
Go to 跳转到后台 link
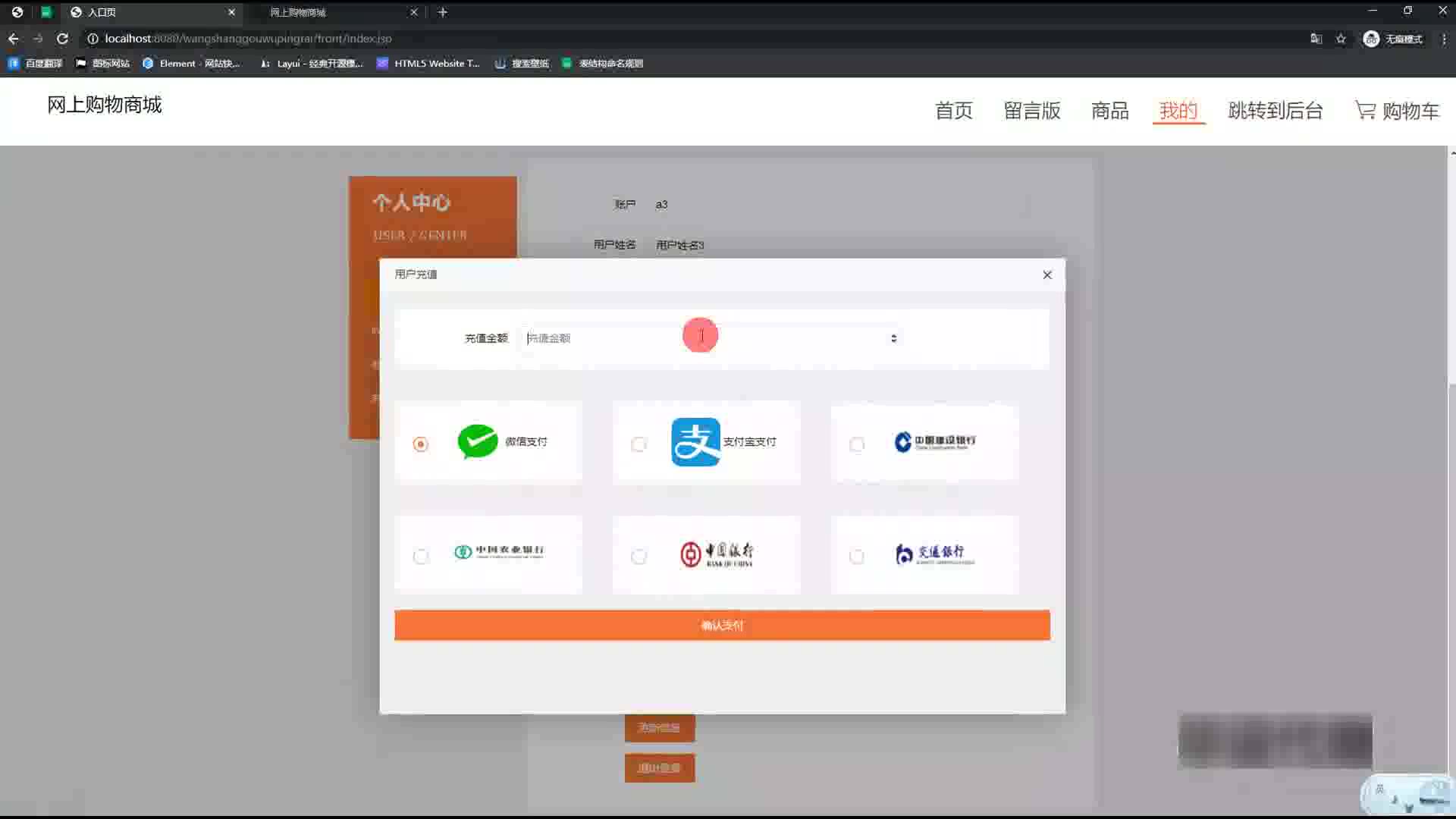pyautogui.click(x=1276, y=111)
